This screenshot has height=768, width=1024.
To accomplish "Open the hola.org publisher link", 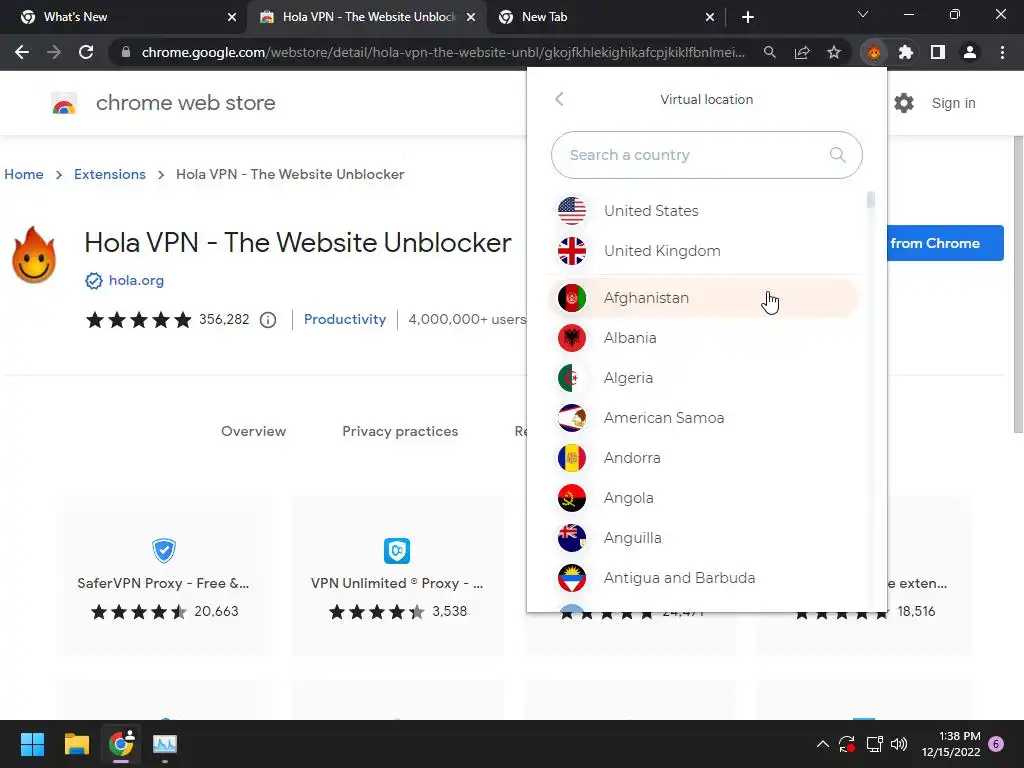I will [x=136, y=281].
